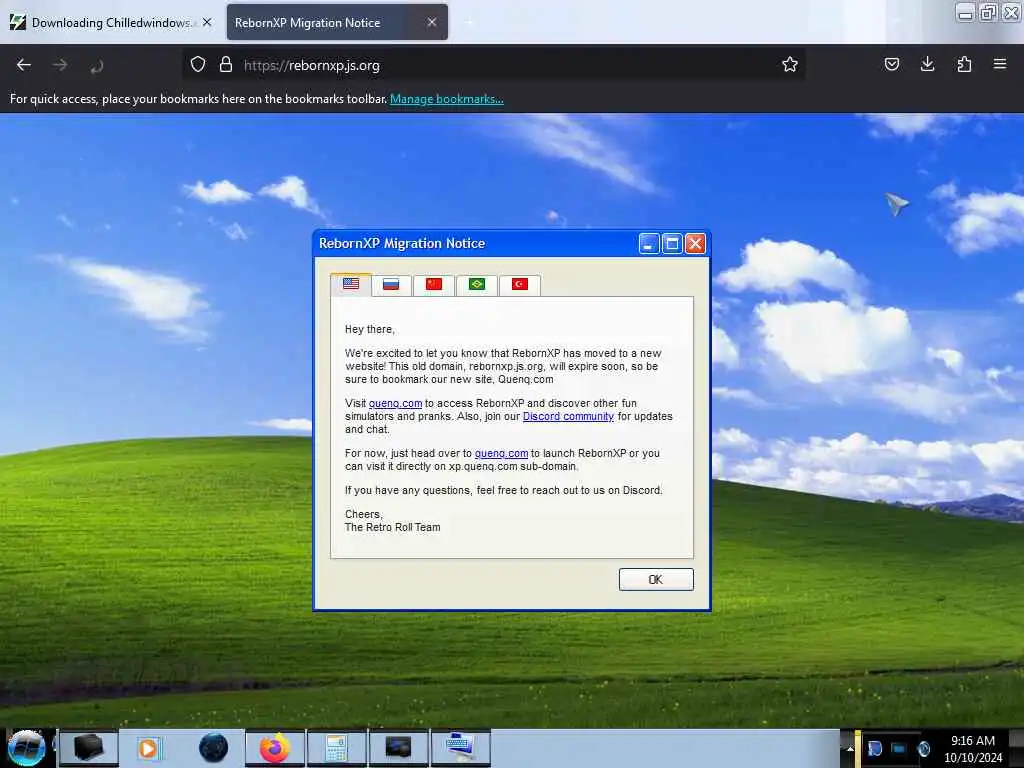Open the Extensions puzzle icon
Screen dimensions: 1024x768
tap(964, 64)
